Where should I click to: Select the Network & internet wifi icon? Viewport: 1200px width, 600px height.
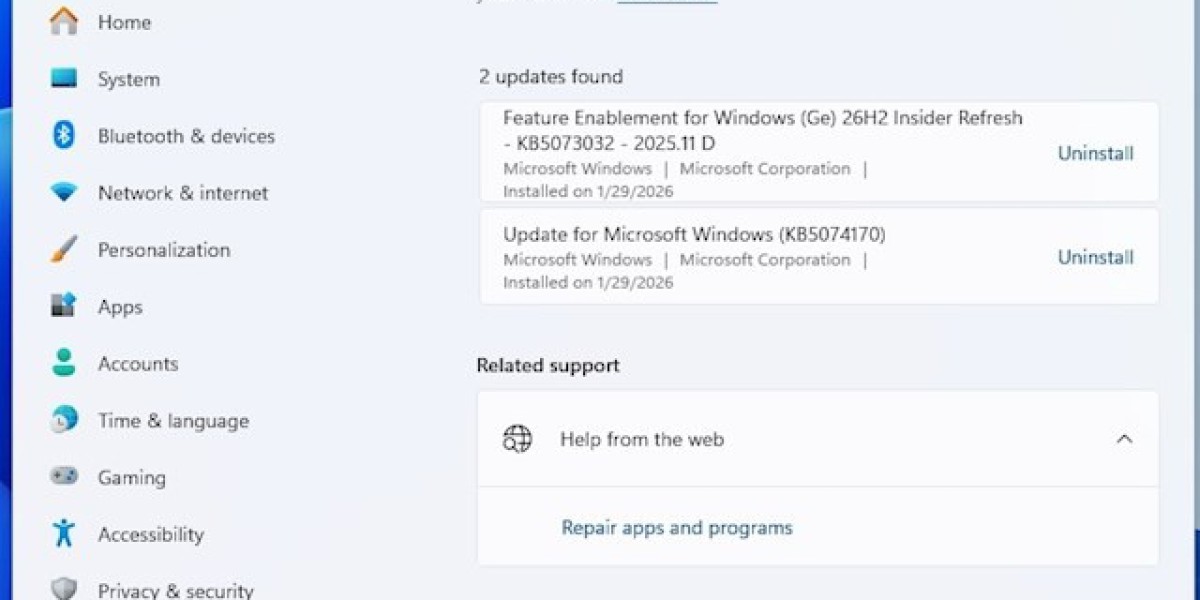pyautogui.click(x=64, y=193)
